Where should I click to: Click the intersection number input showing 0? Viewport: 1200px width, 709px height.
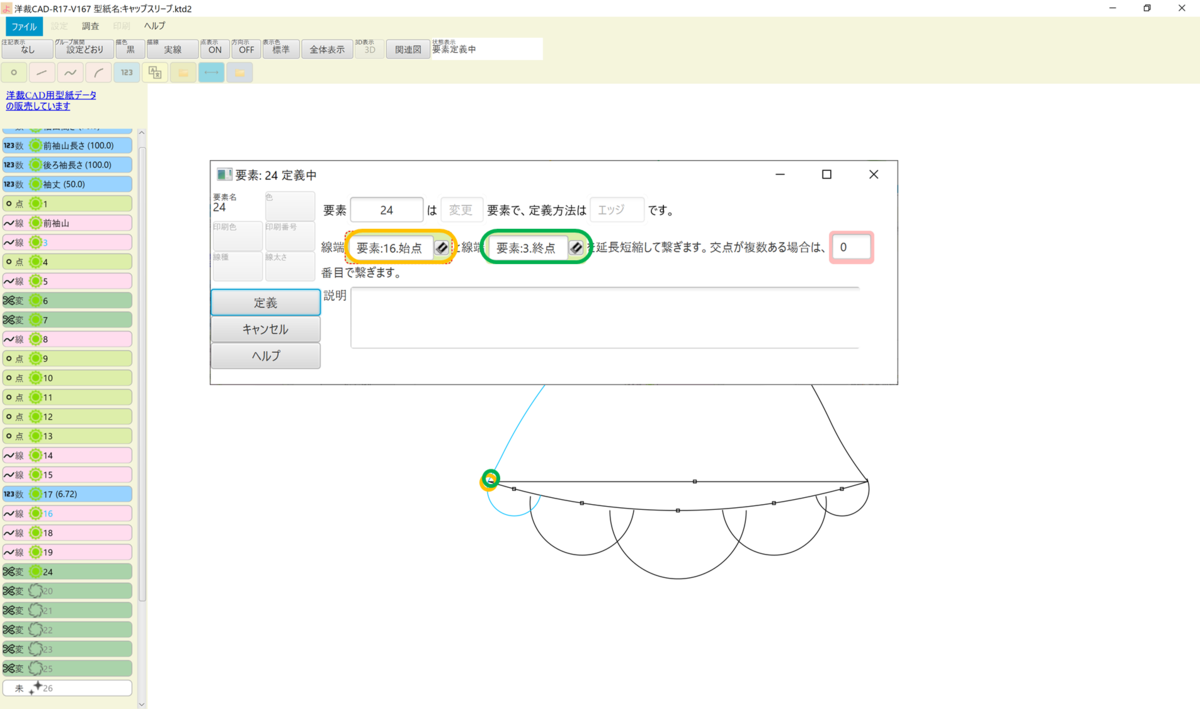point(852,247)
